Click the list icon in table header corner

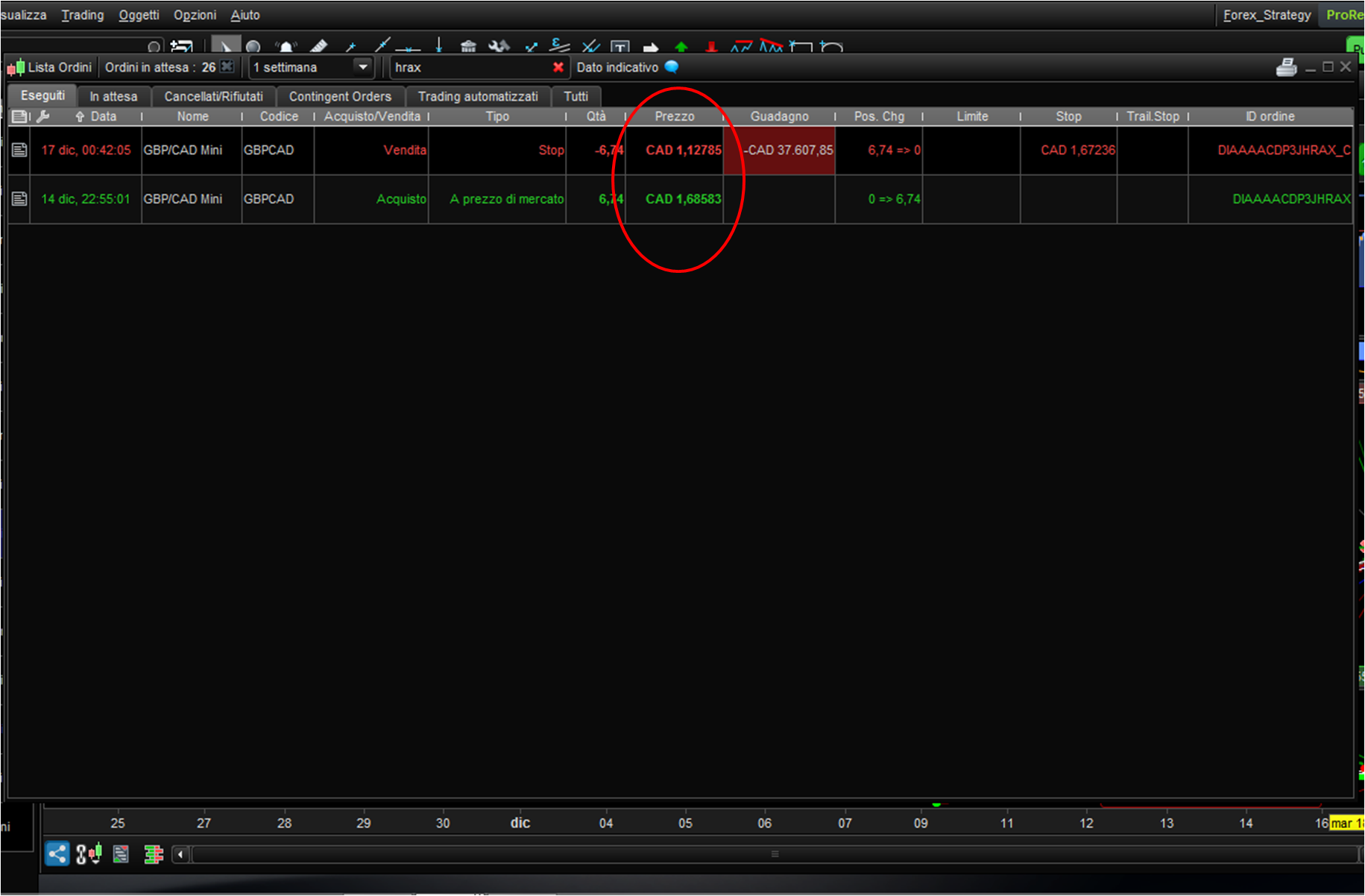[x=20, y=116]
